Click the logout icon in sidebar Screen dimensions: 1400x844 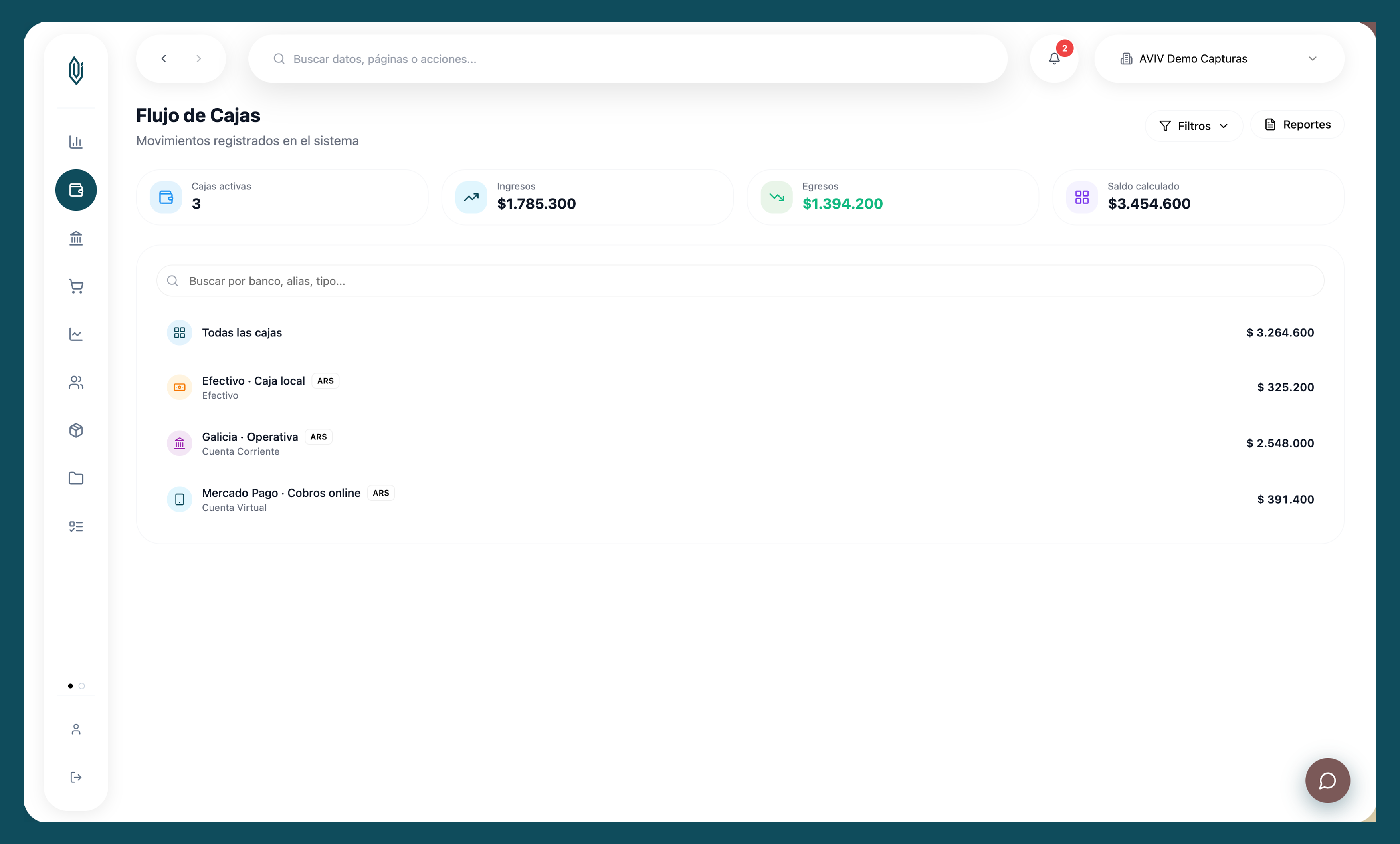76,777
